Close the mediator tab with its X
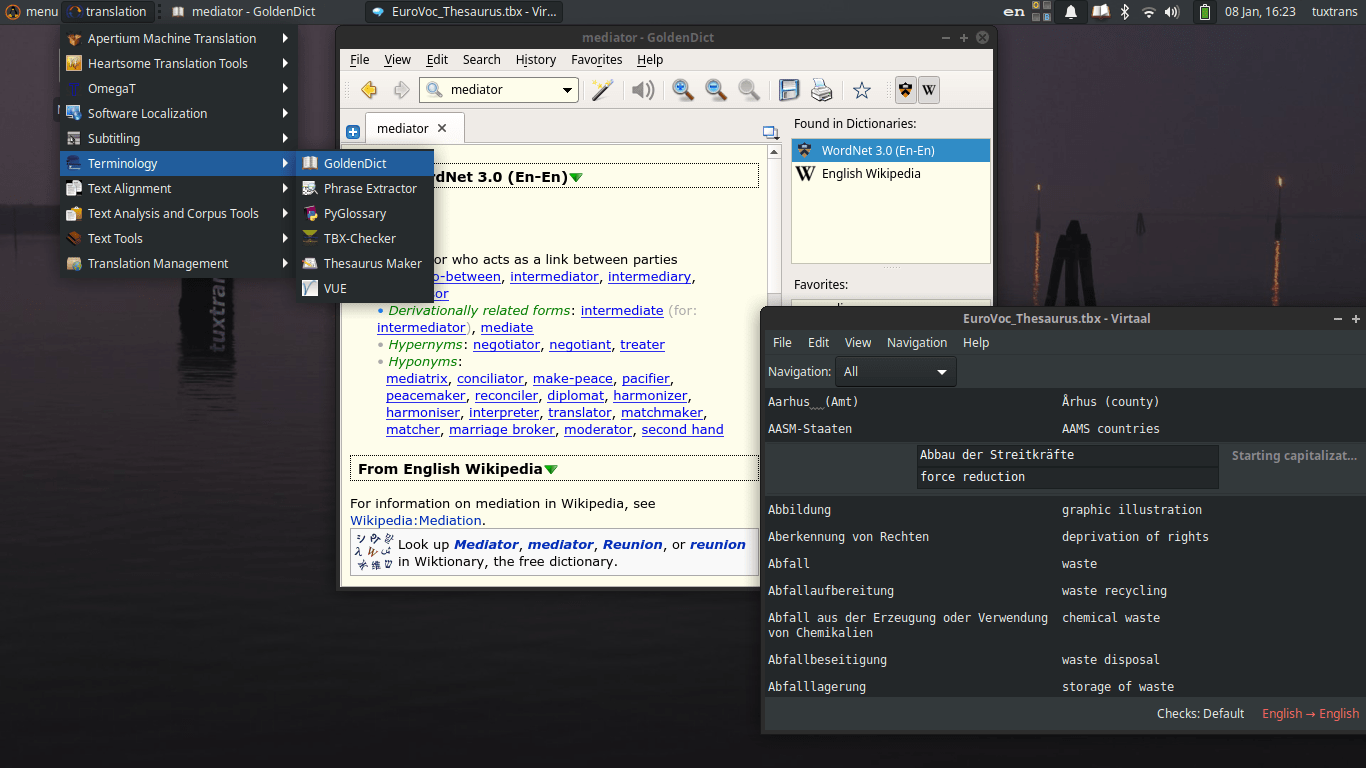The width and height of the screenshot is (1366, 768). point(443,128)
